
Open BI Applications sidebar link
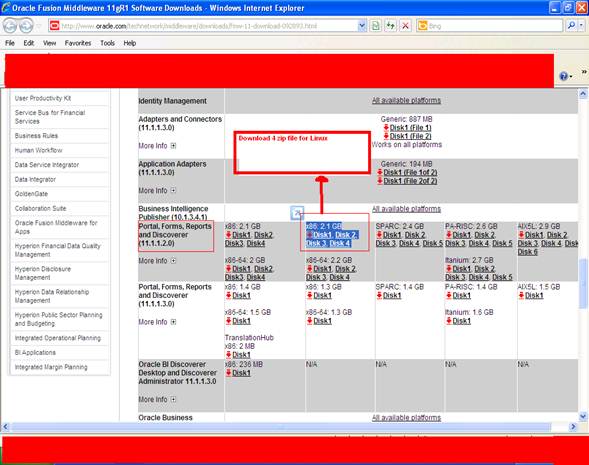click(x=35, y=352)
